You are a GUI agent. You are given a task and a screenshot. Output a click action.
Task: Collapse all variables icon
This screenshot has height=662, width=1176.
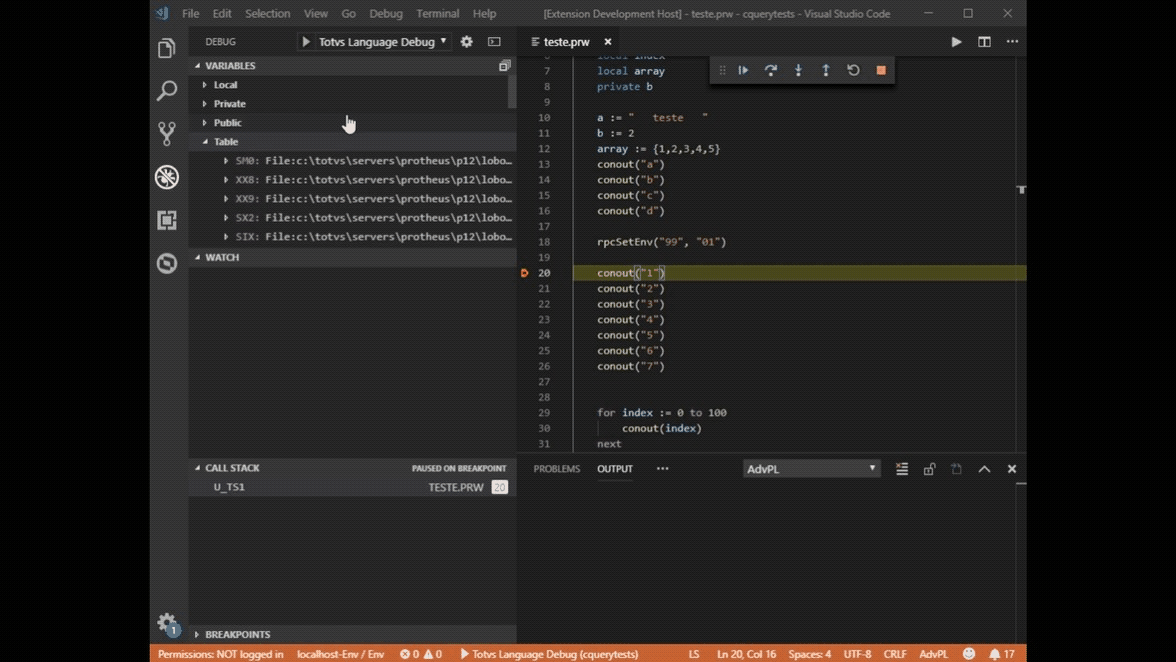pyautogui.click(x=504, y=66)
